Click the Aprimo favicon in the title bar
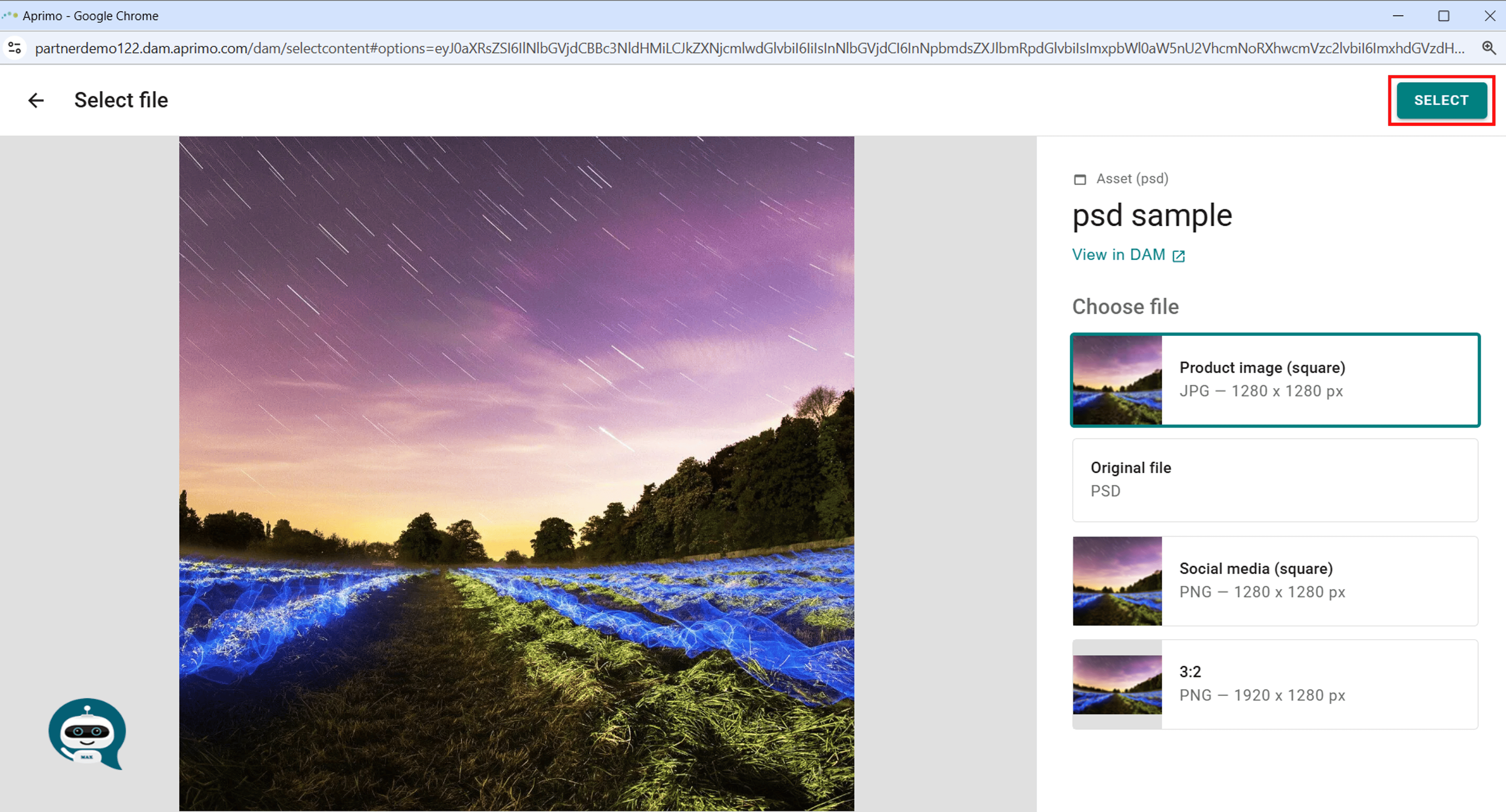This screenshot has height=812, width=1506. 9,15
